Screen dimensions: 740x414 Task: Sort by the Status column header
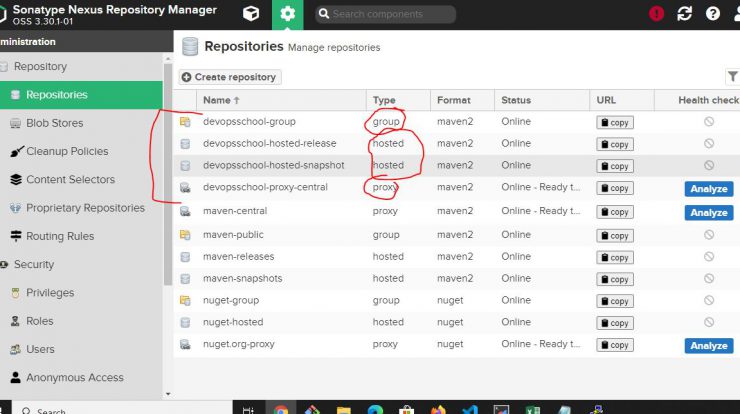(542, 100)
